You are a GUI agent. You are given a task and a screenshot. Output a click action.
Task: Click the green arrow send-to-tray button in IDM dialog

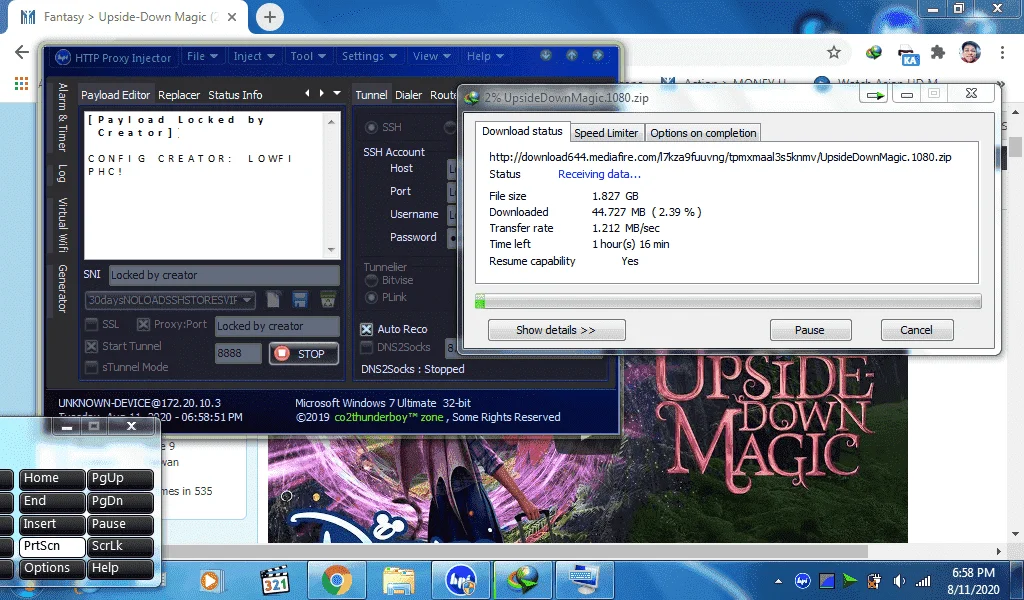(x=874, y=95)
